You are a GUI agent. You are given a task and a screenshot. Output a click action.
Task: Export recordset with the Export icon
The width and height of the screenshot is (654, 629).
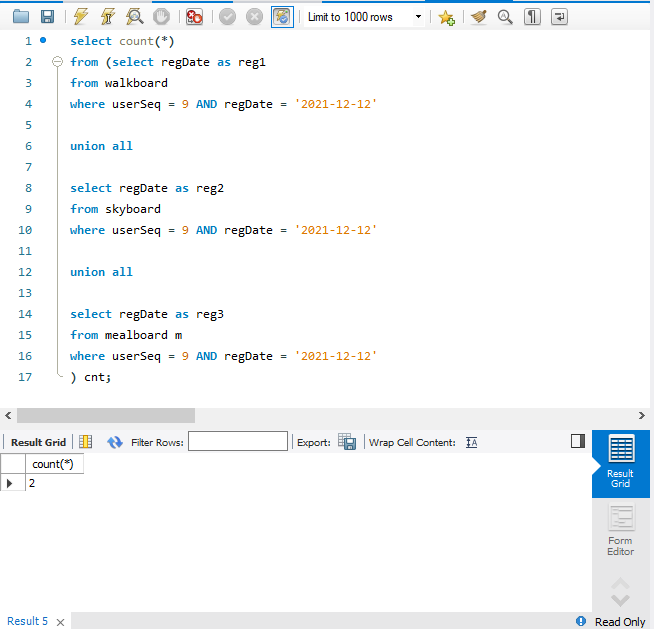coord(347,442)
